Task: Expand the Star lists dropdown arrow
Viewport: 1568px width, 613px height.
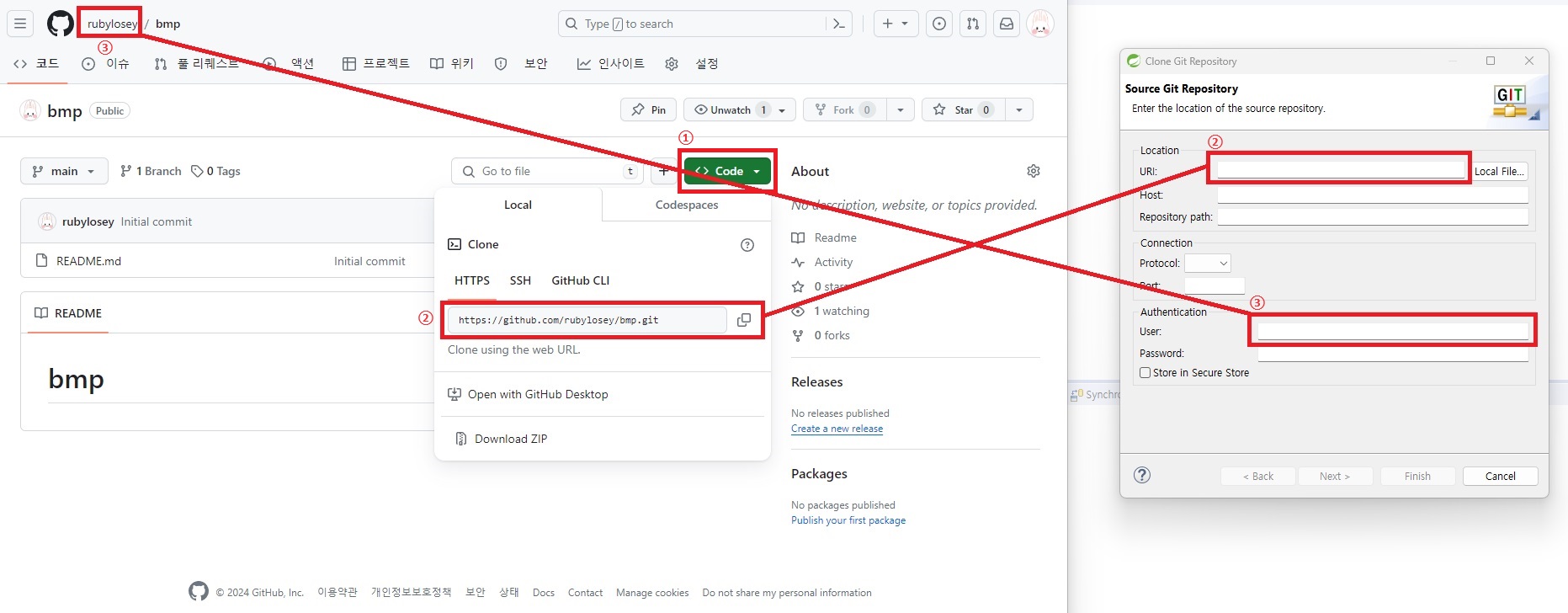Action: tap(1019, 109)
